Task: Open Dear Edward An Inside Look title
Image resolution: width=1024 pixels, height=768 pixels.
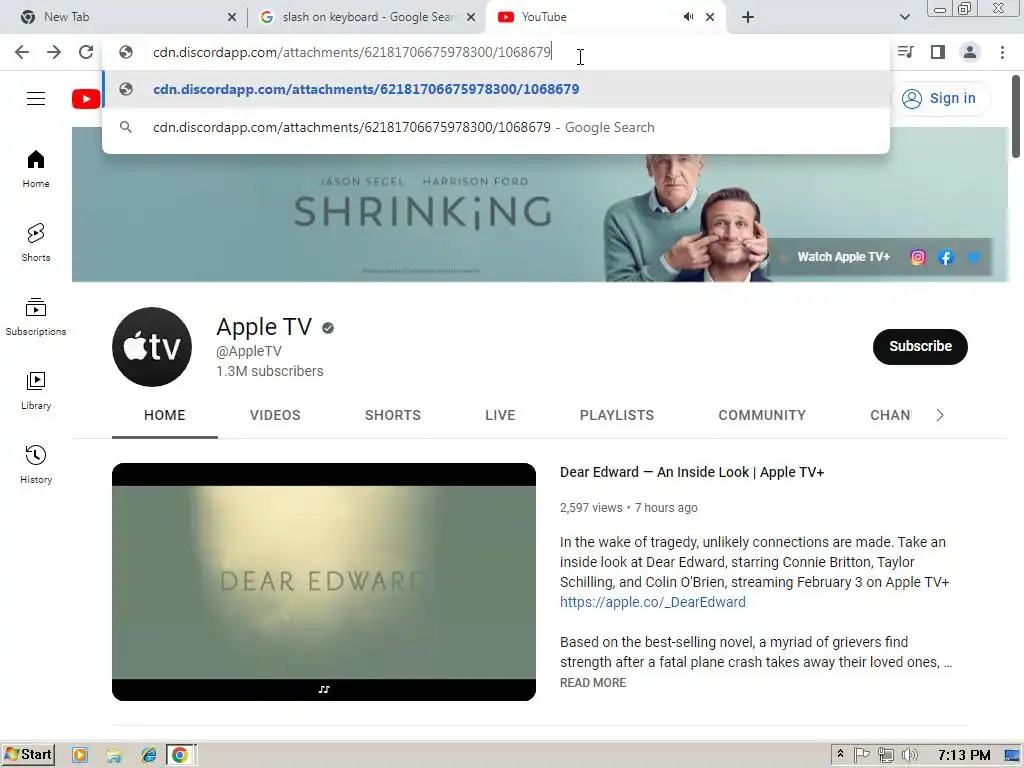Action: tap(692, 472)
